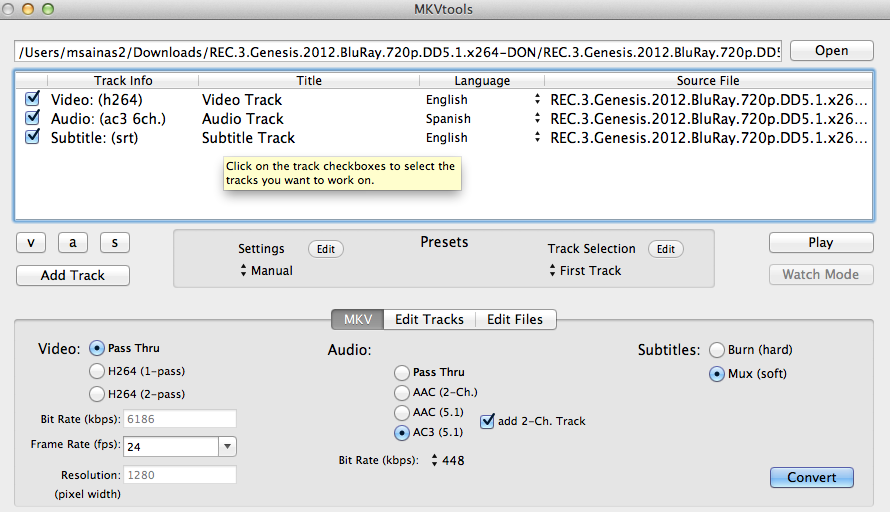890x512 pixels.
Task: Click the 'a' audio track filter button
Action: (x=73, y=242)
